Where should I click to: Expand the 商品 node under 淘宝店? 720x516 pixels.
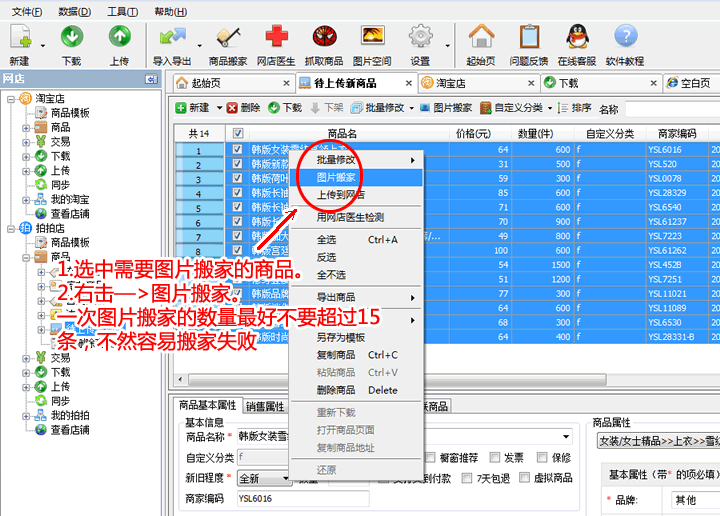(x=26, y=128)
